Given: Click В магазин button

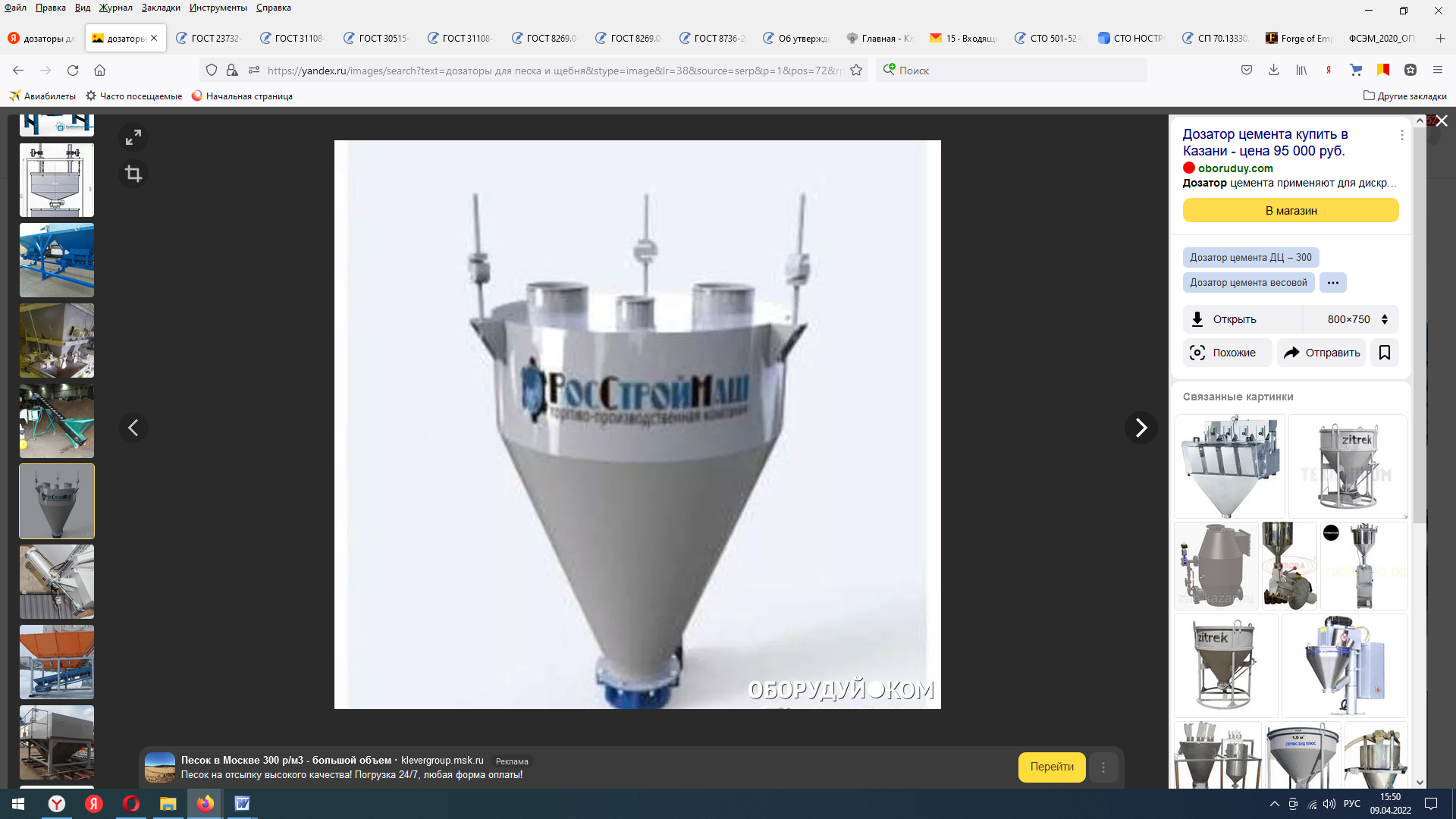Looking at the screenshot, I should tap(1291, 211).
